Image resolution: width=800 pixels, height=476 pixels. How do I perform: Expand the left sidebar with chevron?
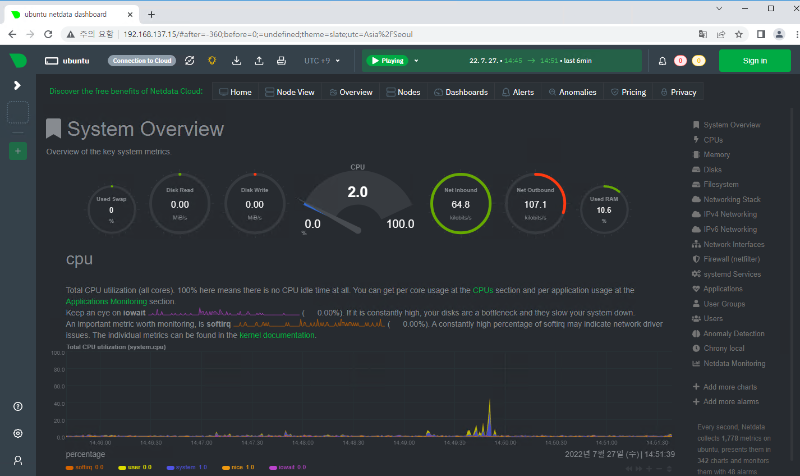[x=17, y=85]
